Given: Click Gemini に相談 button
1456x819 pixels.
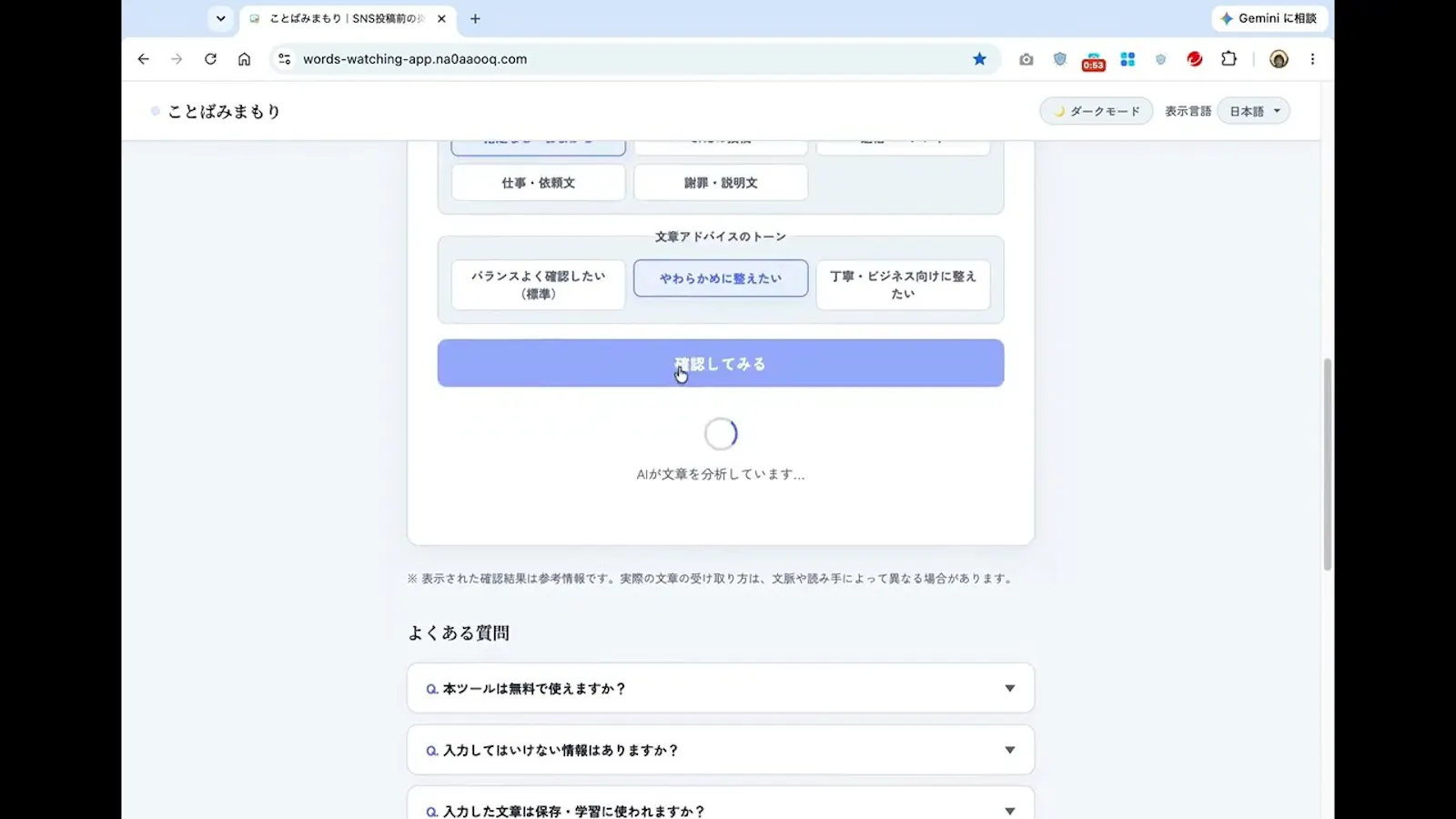Looking at the screenshot, I should [x=1269, y=18].
